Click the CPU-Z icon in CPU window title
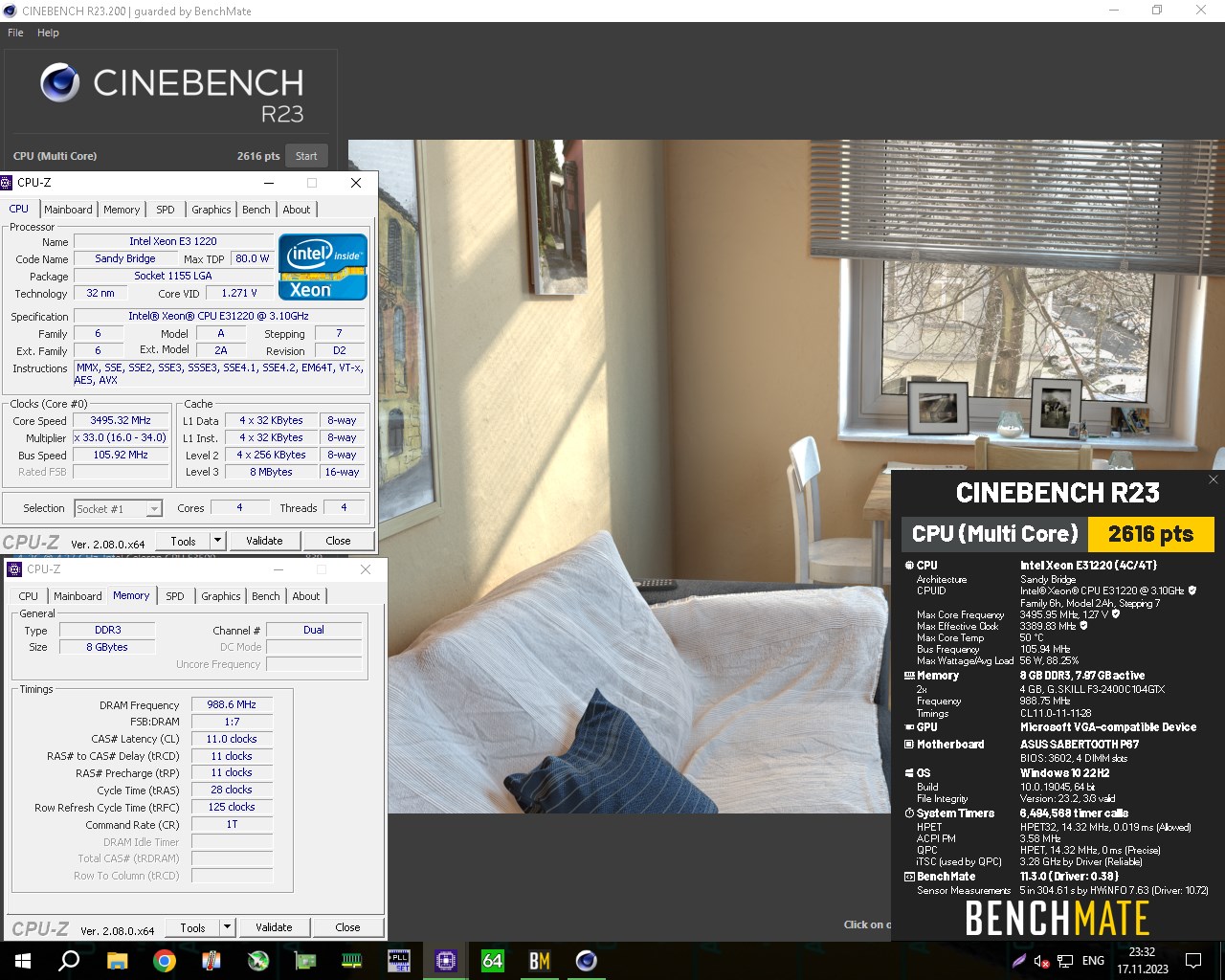The width and height of the screenshot is (1225, 980). [x=7, y=183]
